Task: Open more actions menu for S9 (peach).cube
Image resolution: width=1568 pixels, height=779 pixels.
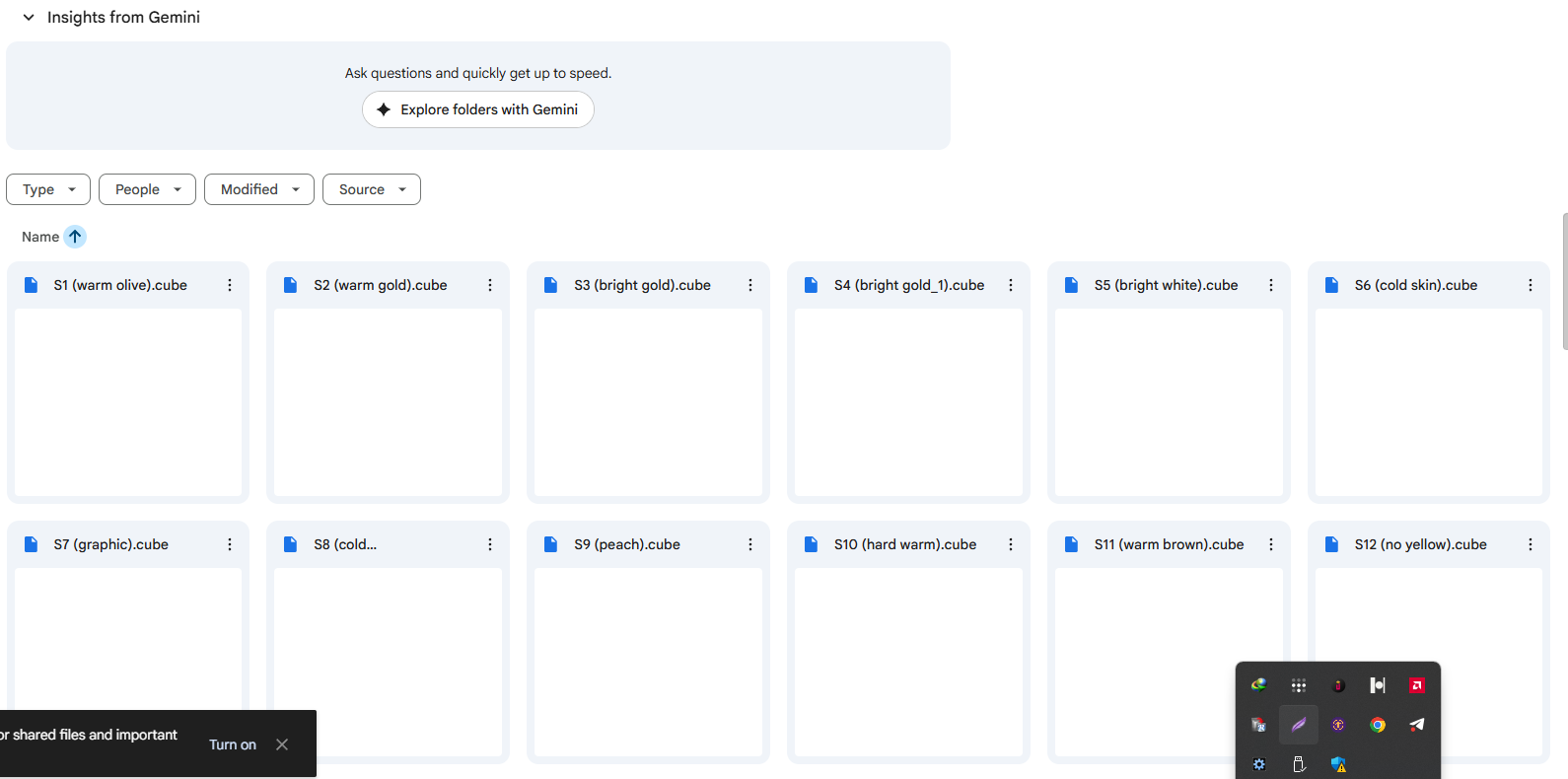Action: point(750,544)
